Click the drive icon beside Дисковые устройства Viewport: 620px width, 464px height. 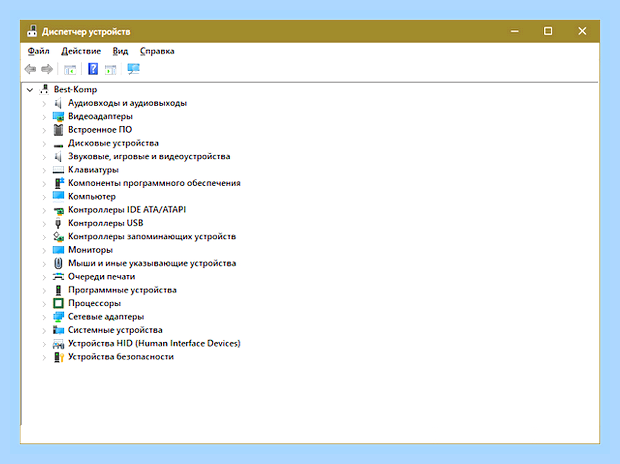58,145
